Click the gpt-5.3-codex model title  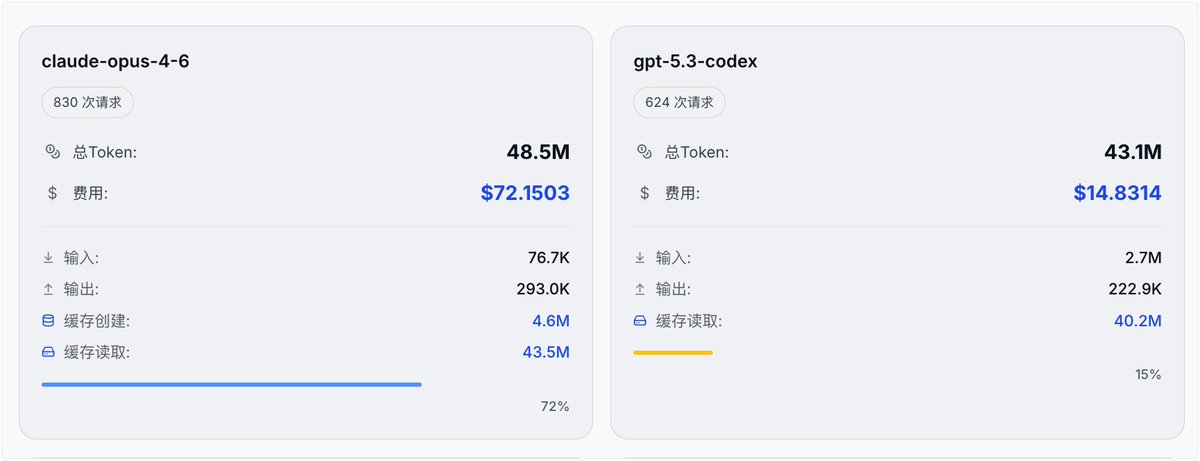coord(695,61)
